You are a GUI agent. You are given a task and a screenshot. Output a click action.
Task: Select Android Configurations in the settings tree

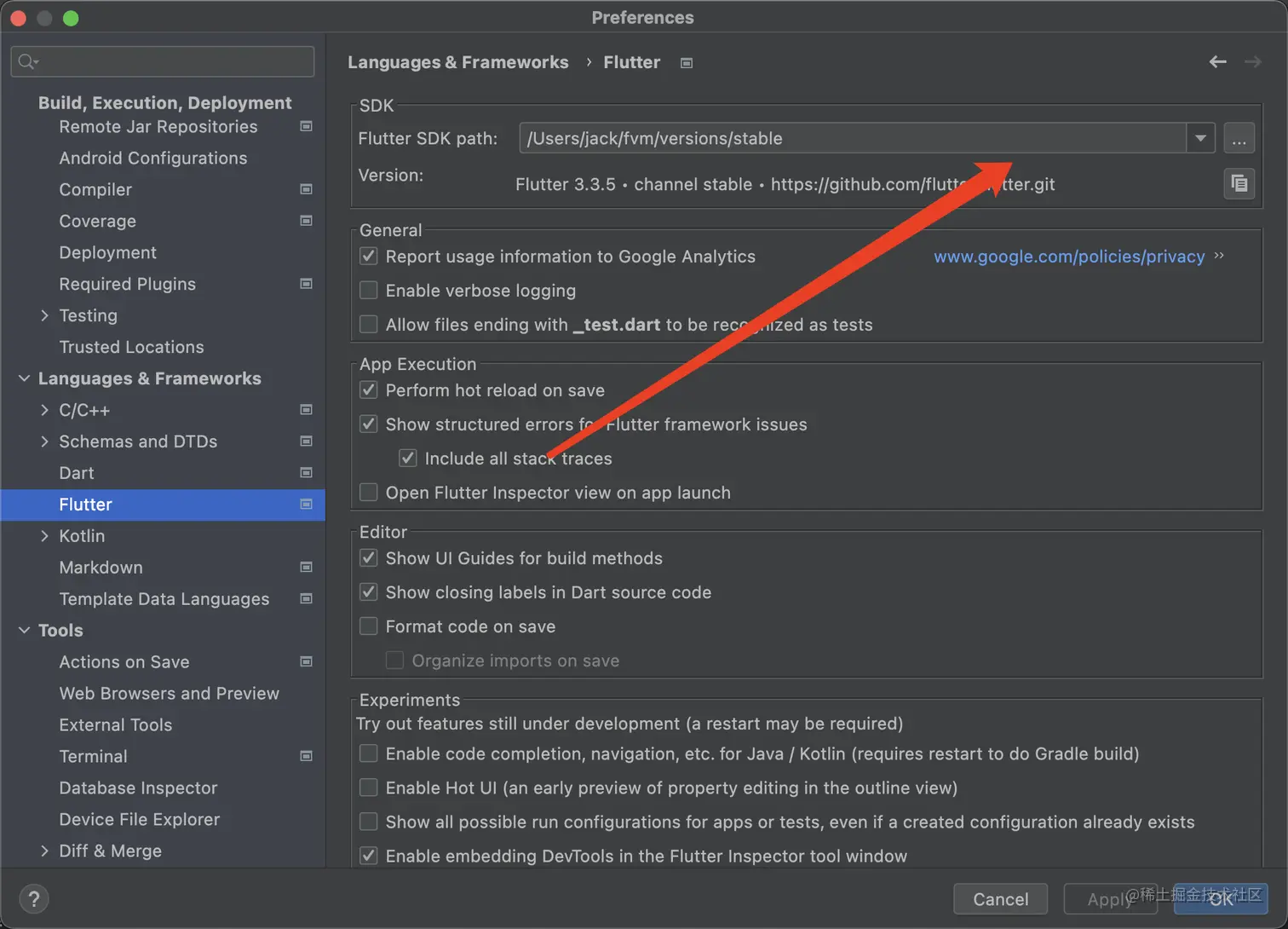153,158
